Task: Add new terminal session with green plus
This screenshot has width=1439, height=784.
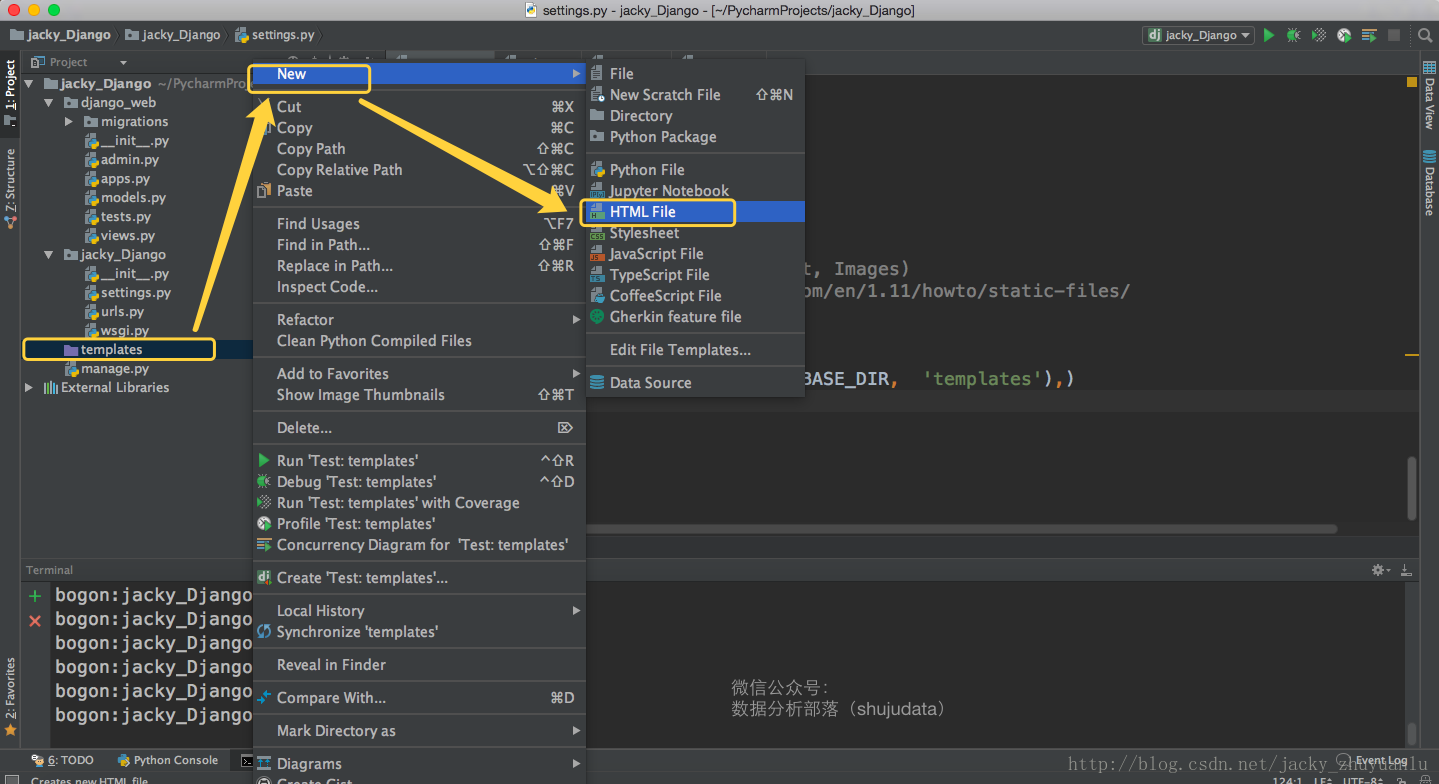Action: pyautogui.click(x=35, y=596)
